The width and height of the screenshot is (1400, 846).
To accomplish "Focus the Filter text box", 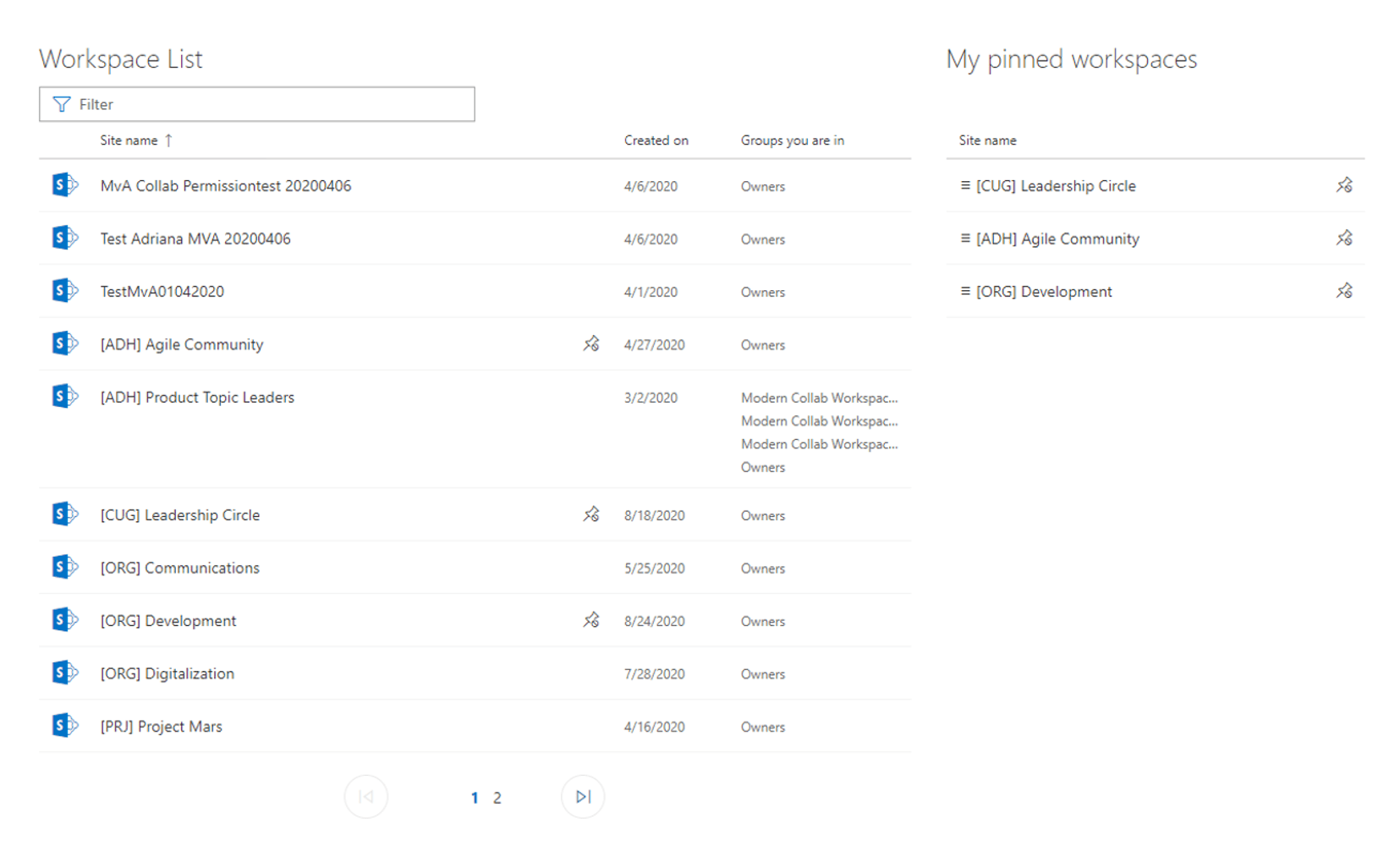I will (x=257, y=104).
